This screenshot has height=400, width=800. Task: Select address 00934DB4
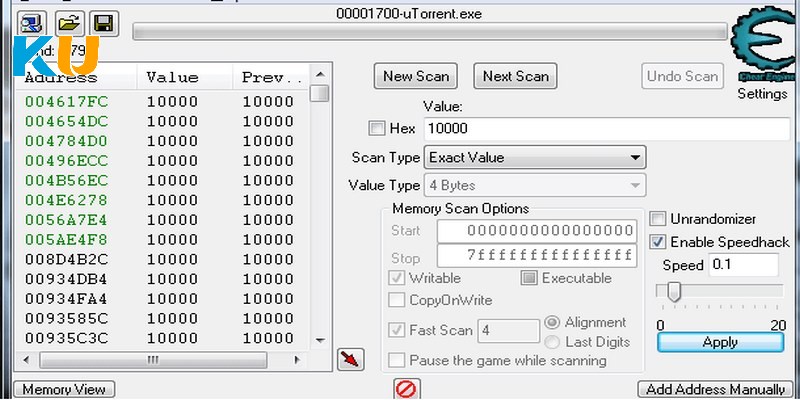66,279
